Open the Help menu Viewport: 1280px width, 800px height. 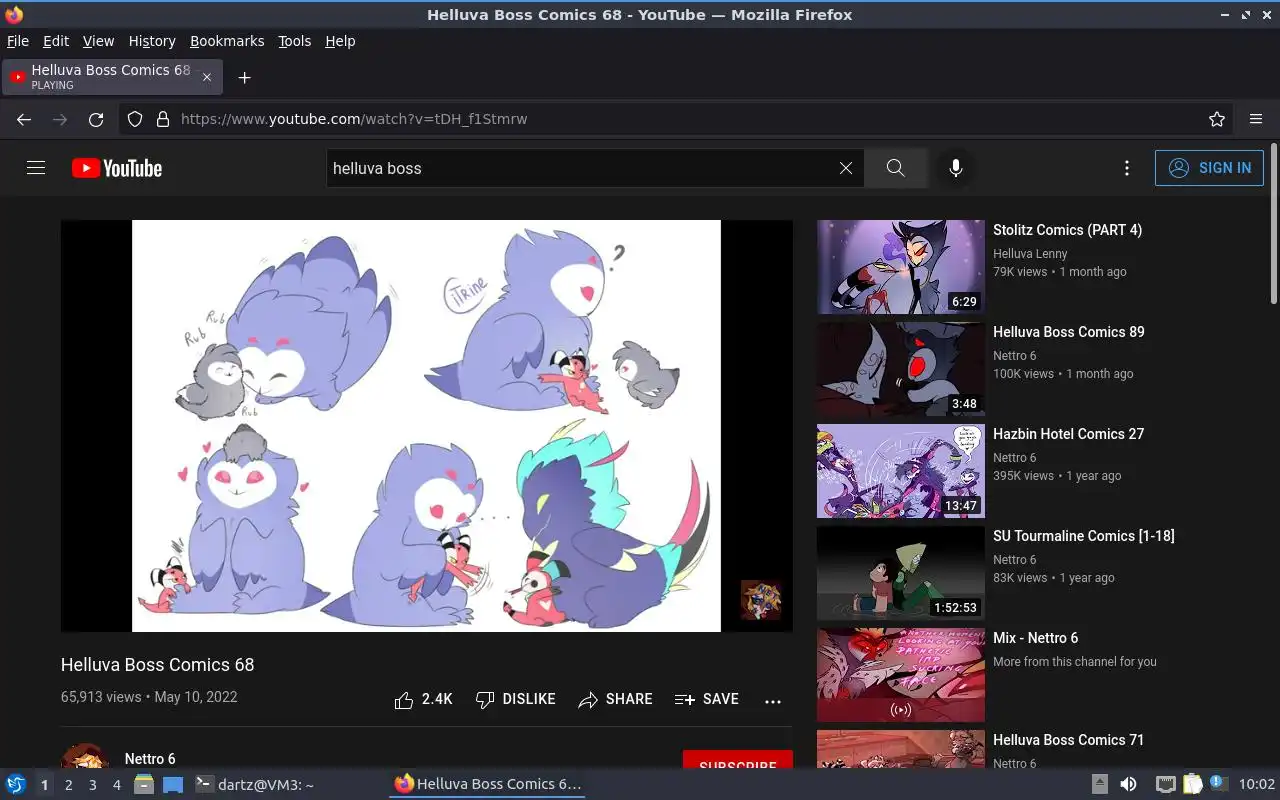click(340, 41)
